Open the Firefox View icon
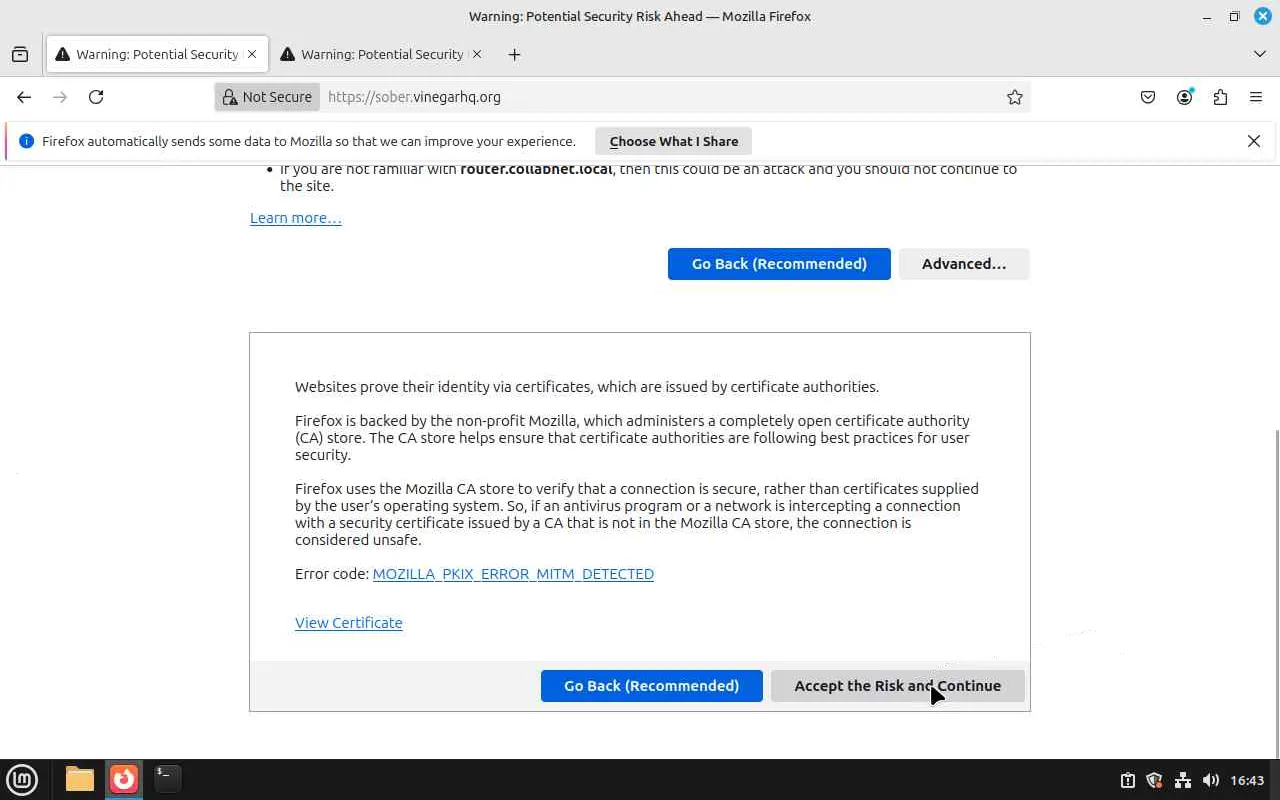 pos(20,54)
